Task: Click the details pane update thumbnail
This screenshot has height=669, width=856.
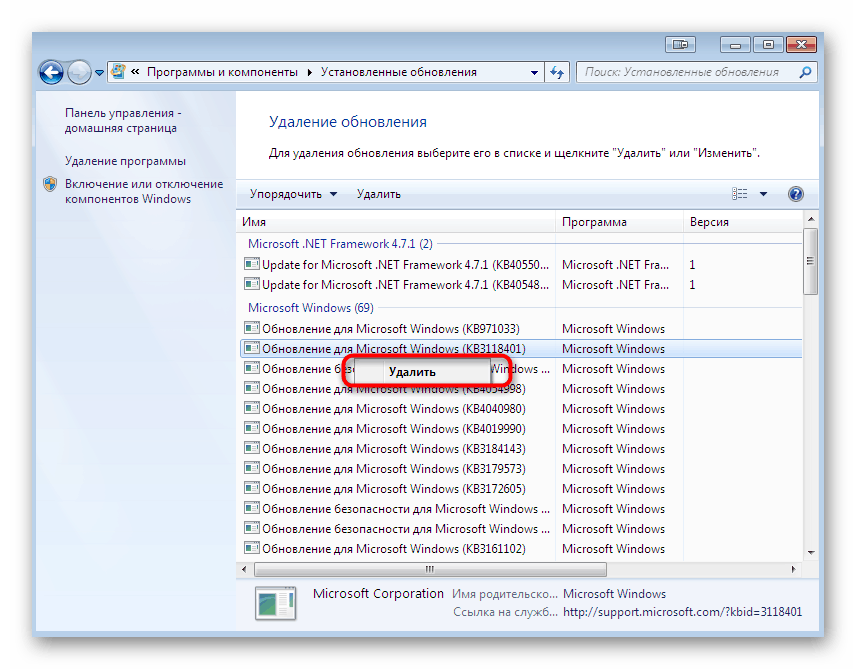Action: pos(276,603)
